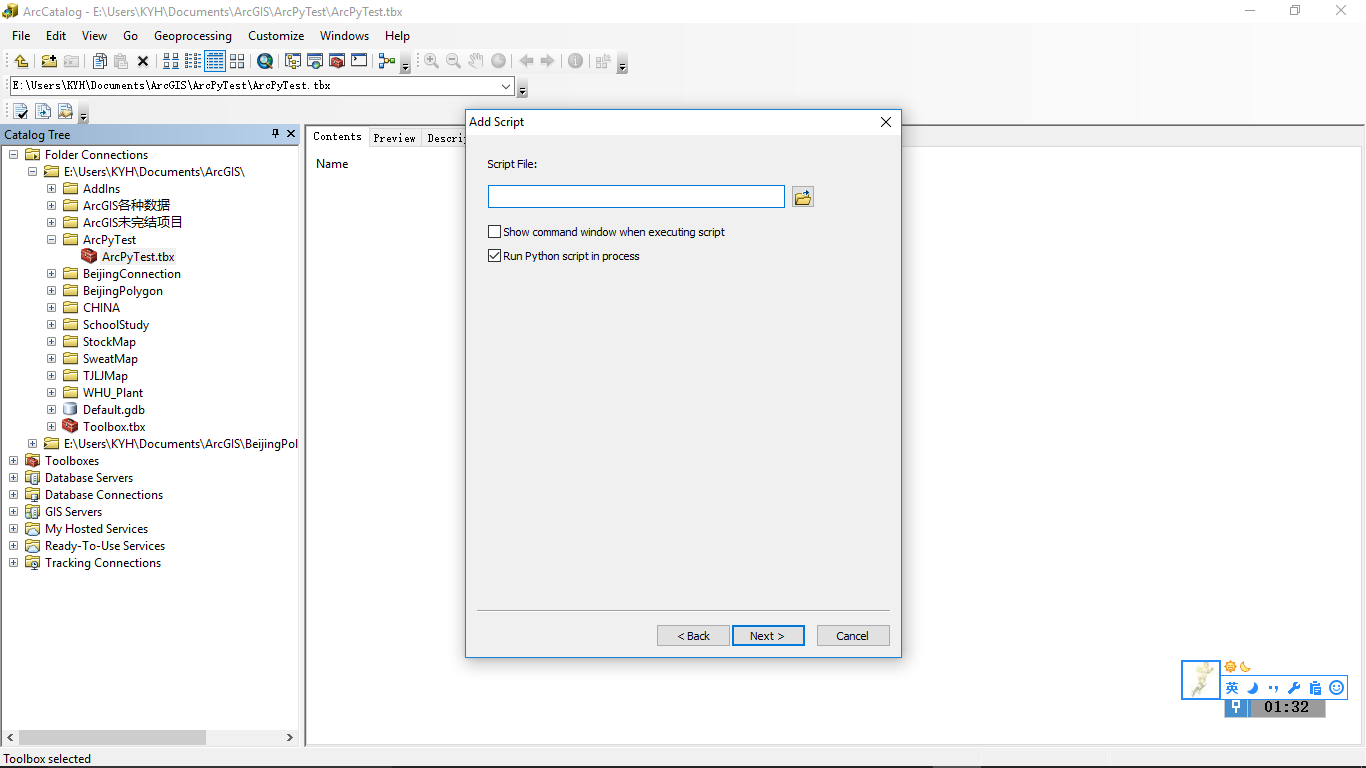The image size is (1366, 768).
Task: Click the smiley face in the IME bar
Action: tap(1336, 688)
